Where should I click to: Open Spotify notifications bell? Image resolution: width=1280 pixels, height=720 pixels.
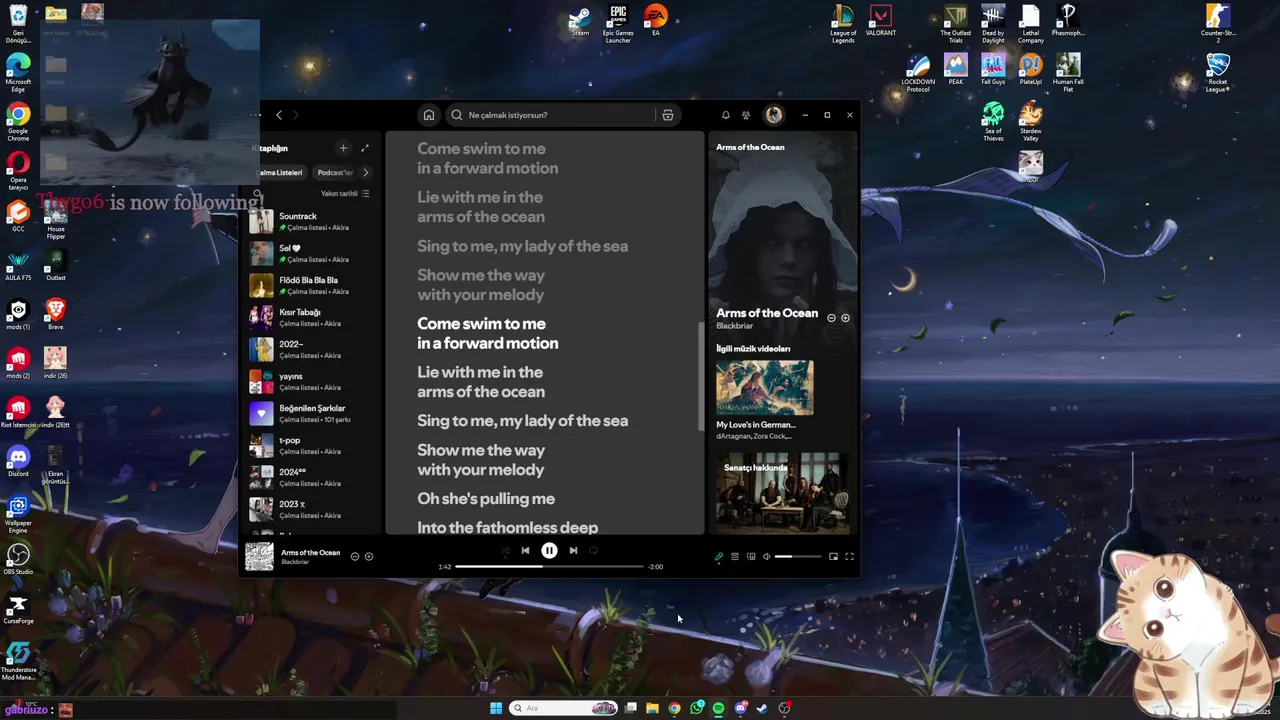pyautogui.click(x=726, y=115)
